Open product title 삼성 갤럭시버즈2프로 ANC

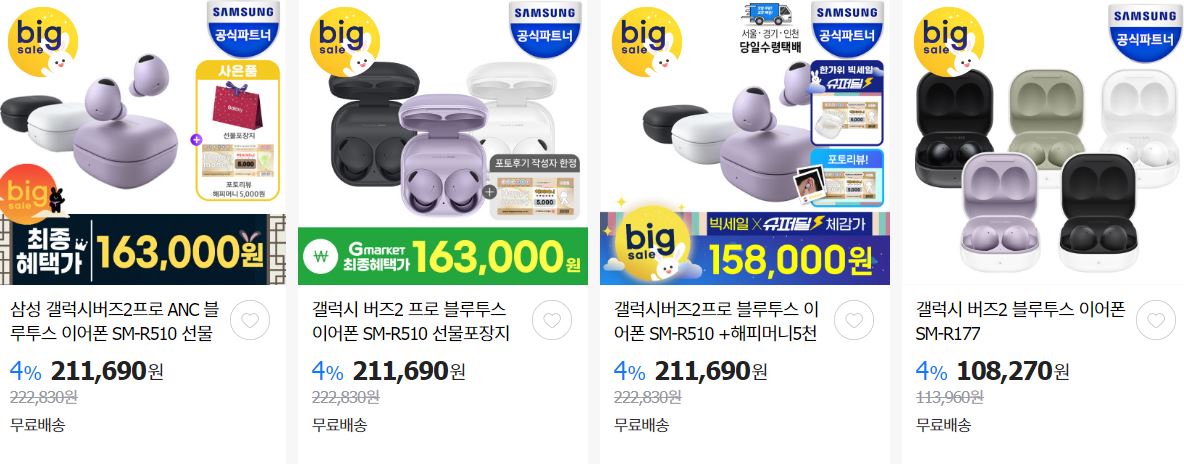click(x=116, y=320)
